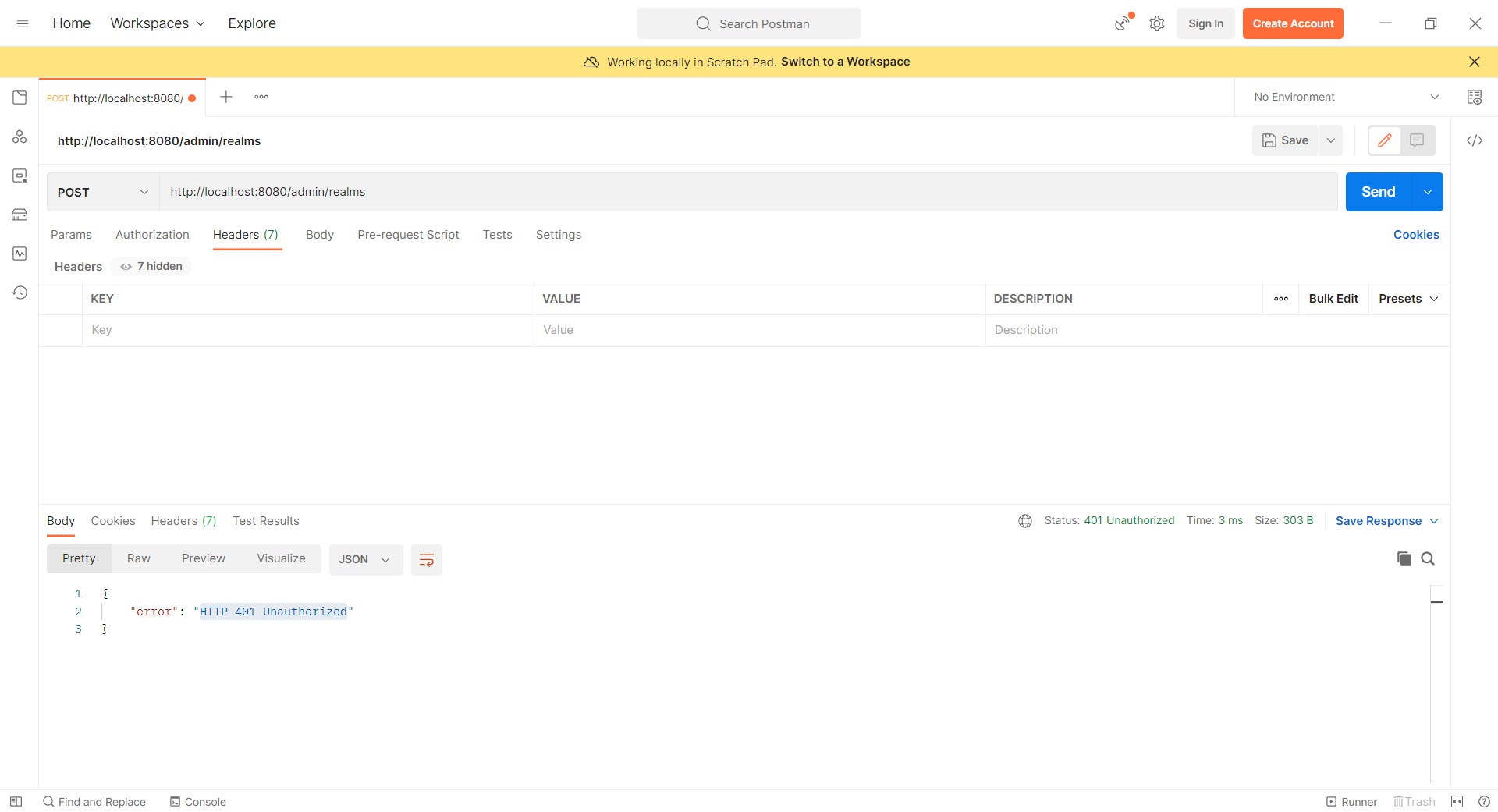The height and width of the screenshot is (812, 1498).
Task: Open the POST method dropdown
Action: click(101, 192)
